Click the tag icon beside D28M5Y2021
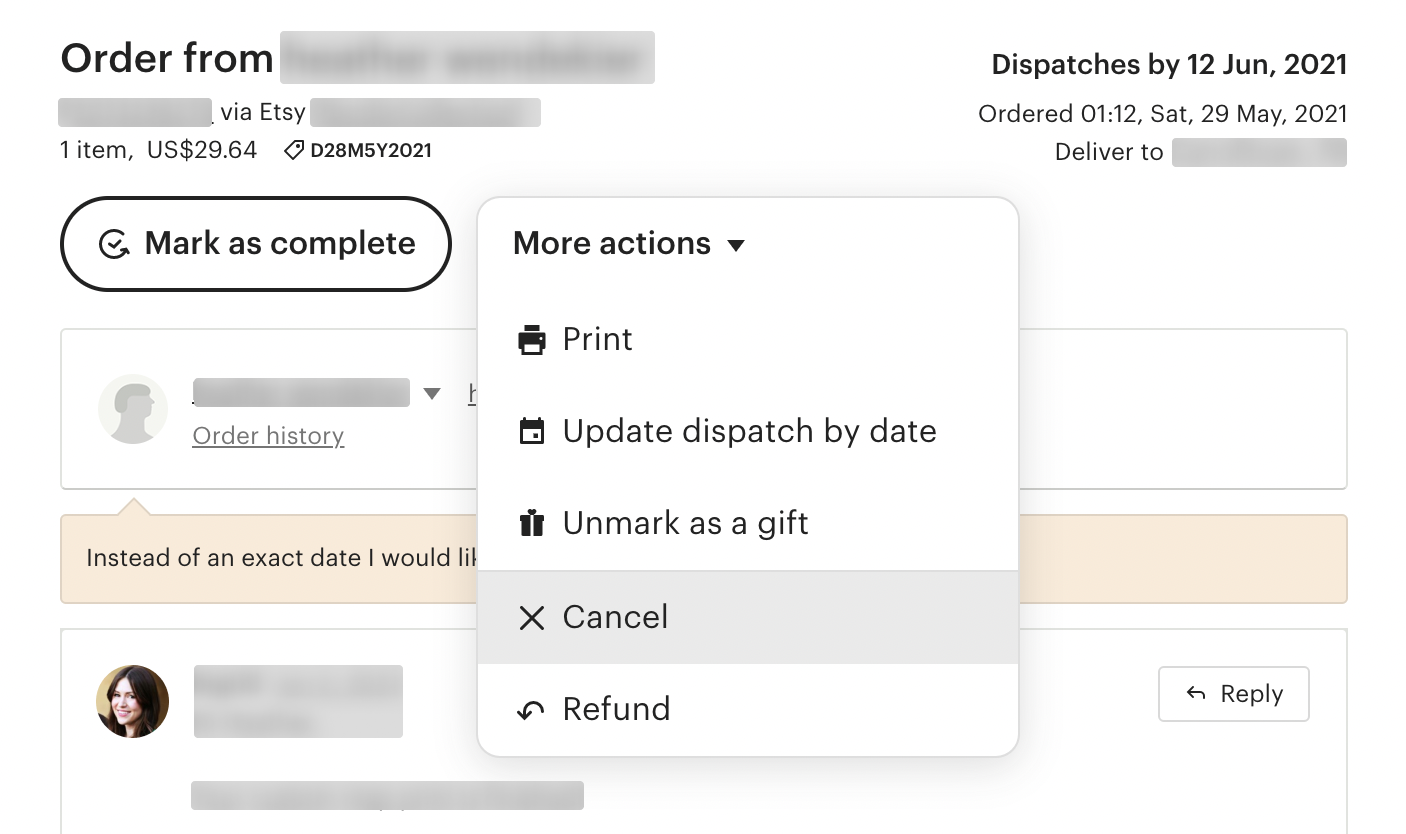1406x834 pixels. coord(294,151)
